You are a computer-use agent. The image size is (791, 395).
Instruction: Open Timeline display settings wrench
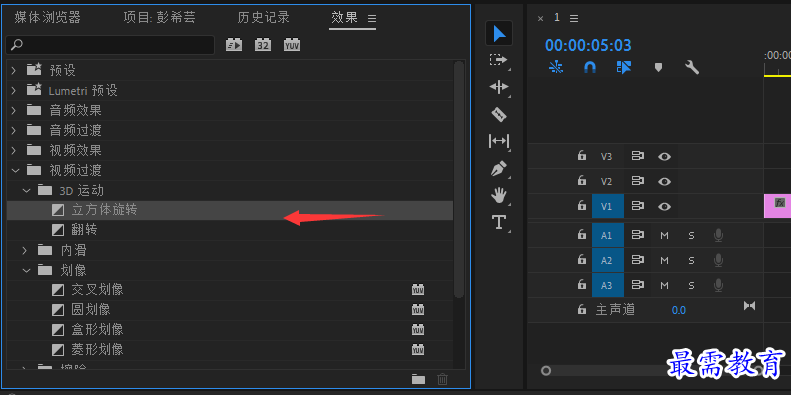692,67
